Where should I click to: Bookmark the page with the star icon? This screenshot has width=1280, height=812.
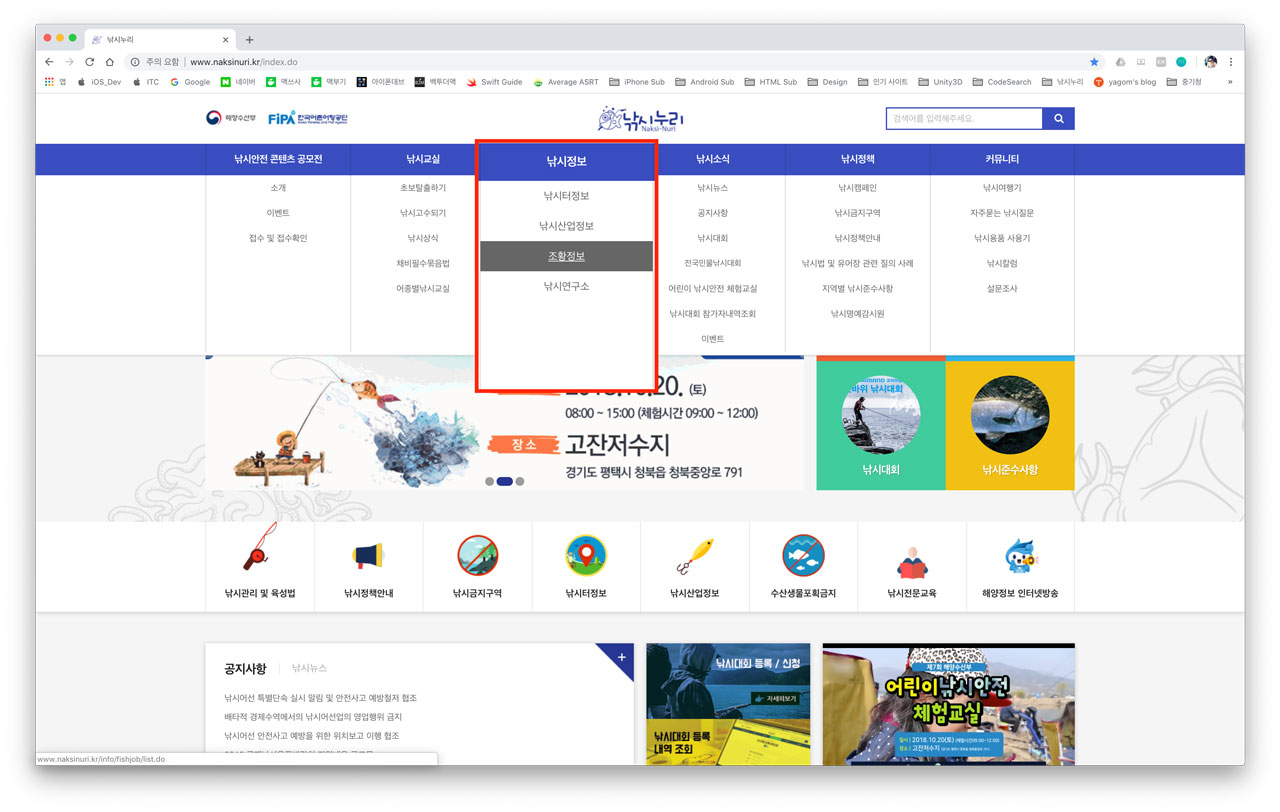click(1094, 62)
